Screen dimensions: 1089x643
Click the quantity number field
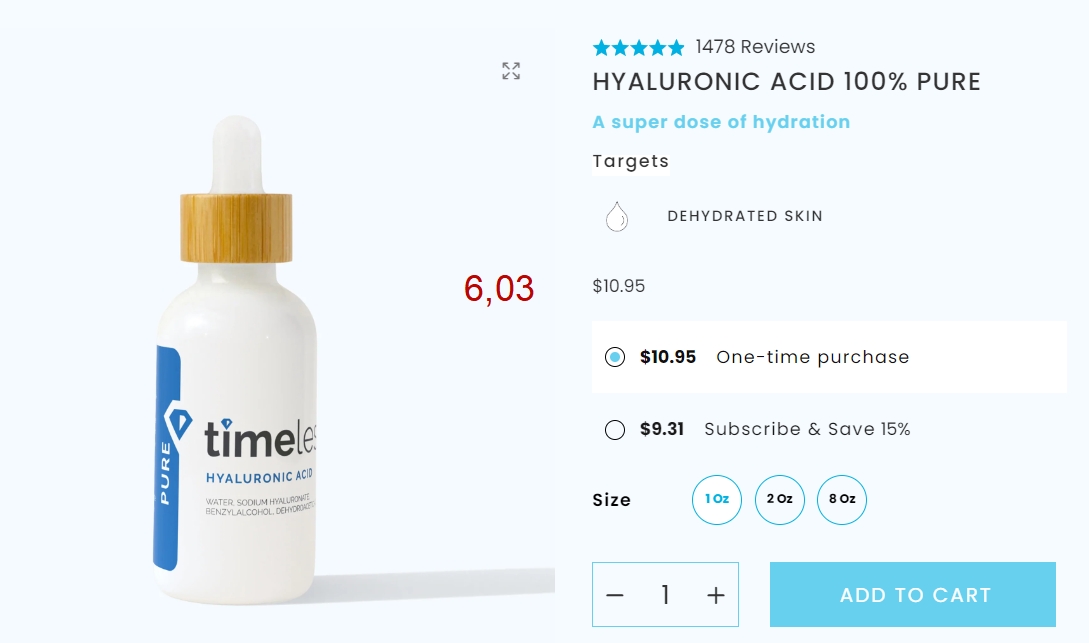[x=665, y=595]
